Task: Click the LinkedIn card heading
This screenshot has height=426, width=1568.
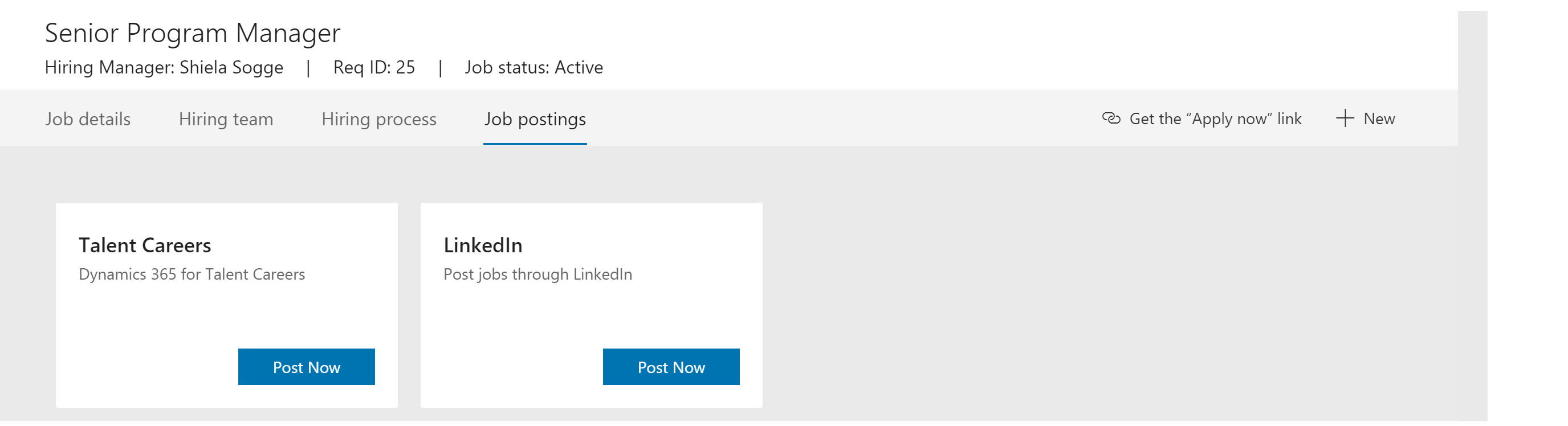Action: pos(483,245)
